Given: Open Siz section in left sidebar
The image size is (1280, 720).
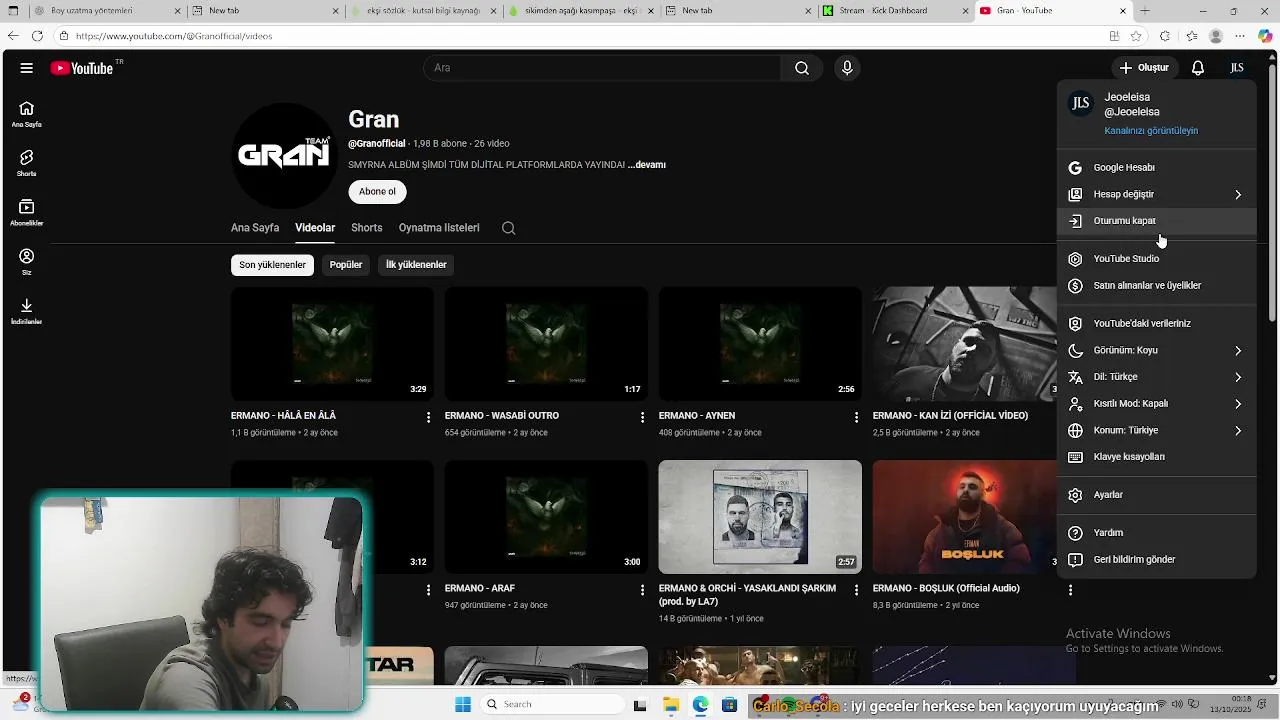Looking at the screenshot, I should pos(27,262).
